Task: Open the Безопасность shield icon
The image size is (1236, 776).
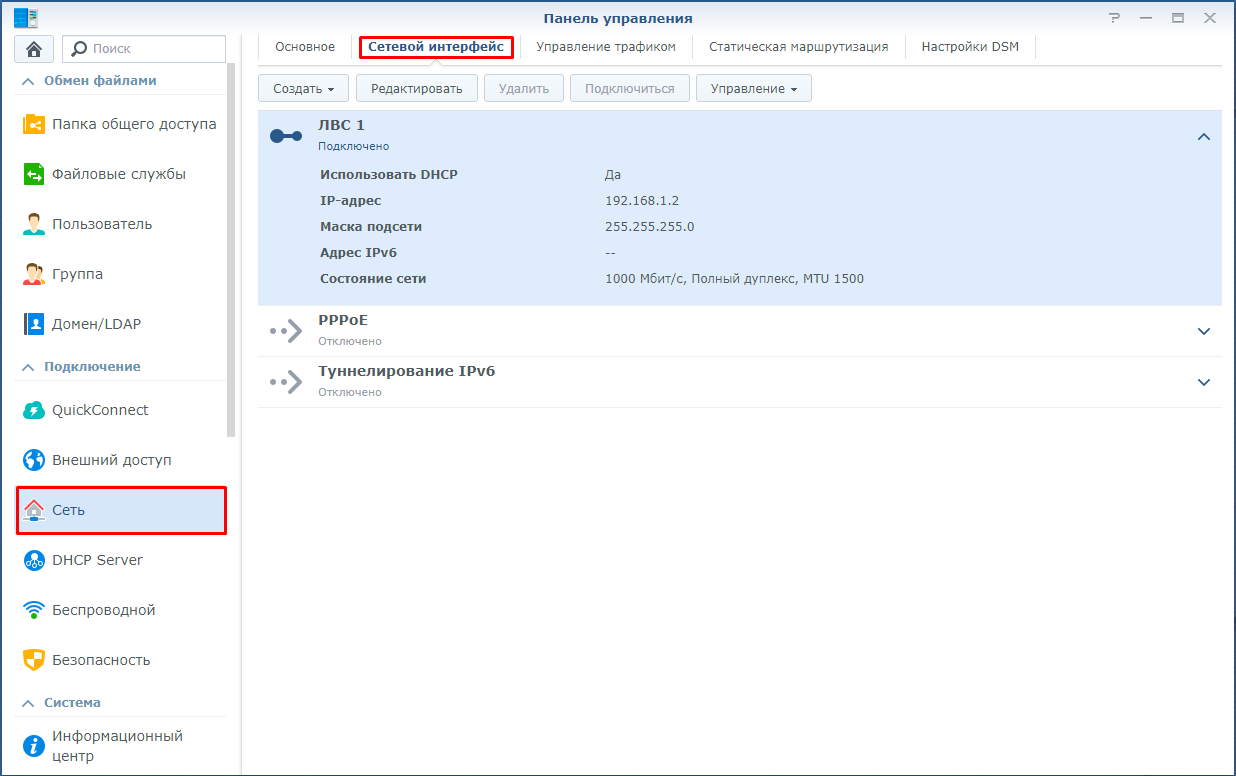Action: pyautogui.click(x=34, y=660)
